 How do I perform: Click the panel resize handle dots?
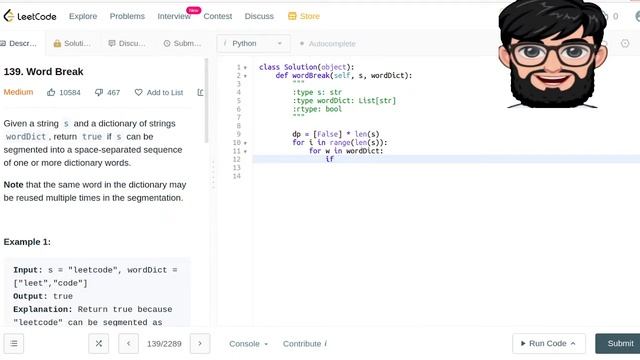coord(213,175)
